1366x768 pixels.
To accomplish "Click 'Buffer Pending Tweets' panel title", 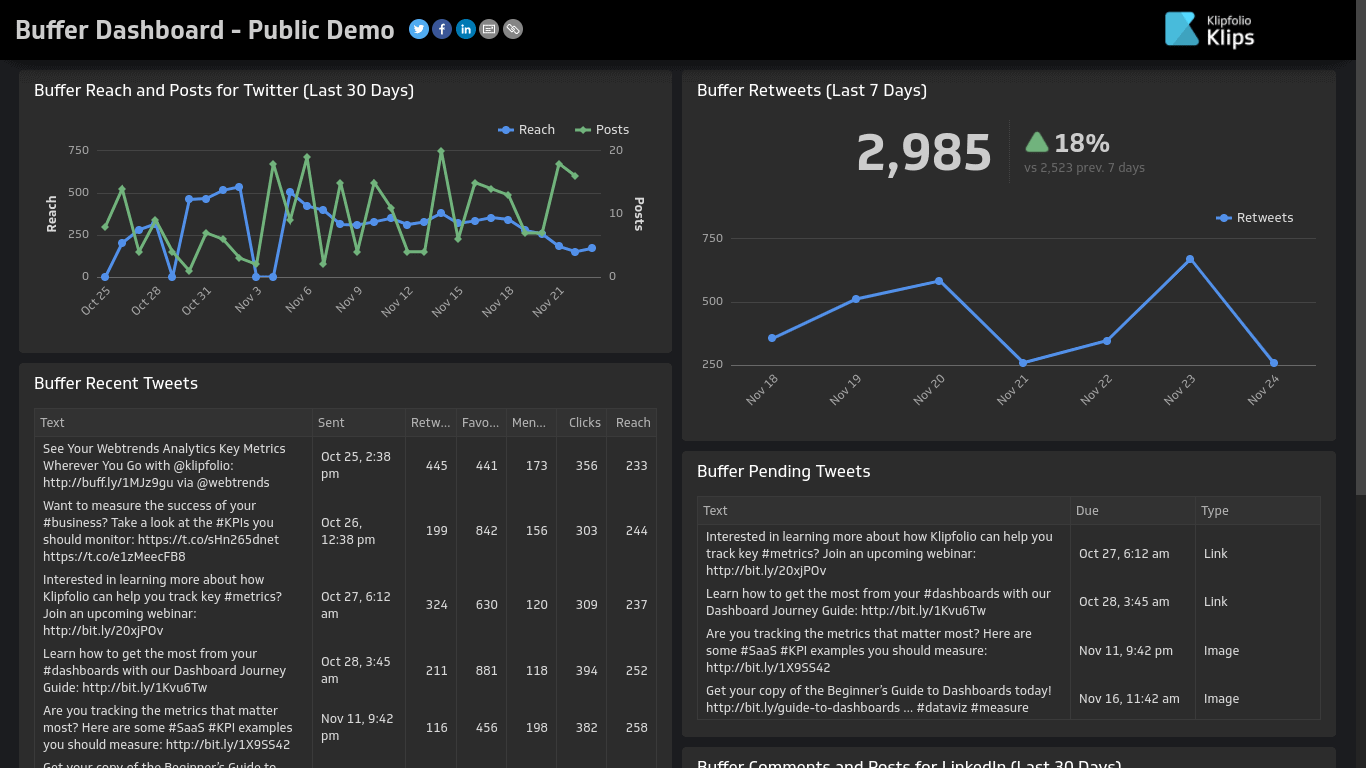I will pyautogui.click(x=784, y=472).
